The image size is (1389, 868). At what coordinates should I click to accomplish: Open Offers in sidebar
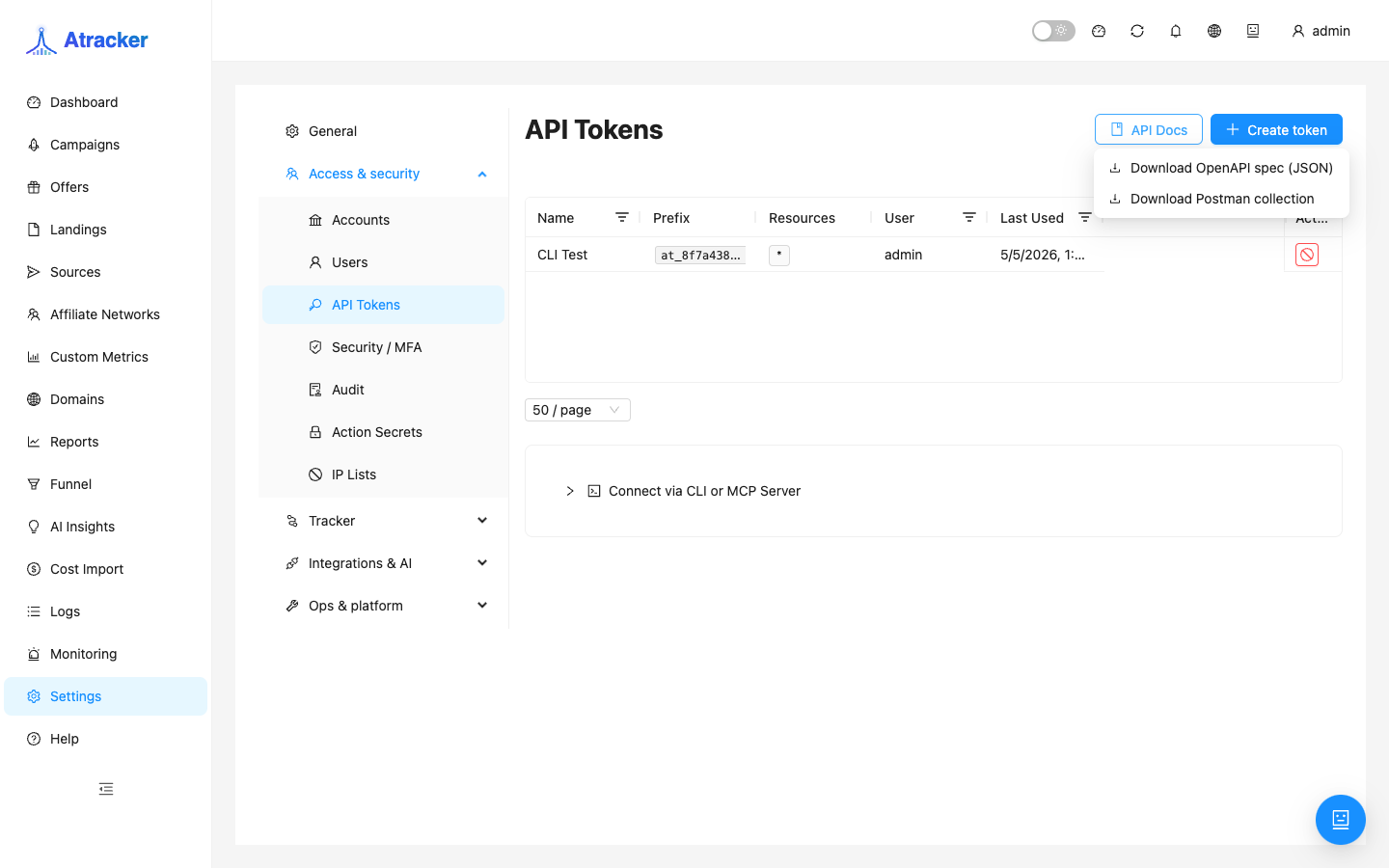tap(106, 187)
